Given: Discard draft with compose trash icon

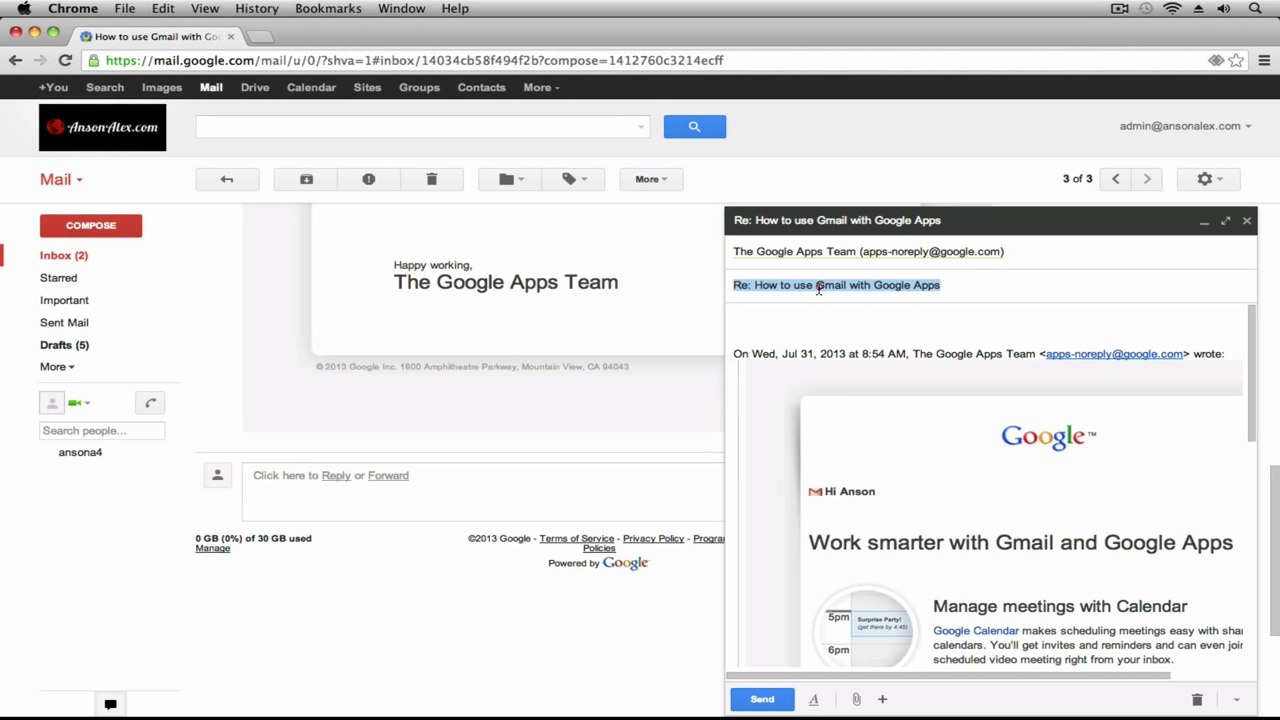Looking at the screenshot, I should click(1197, 700).
